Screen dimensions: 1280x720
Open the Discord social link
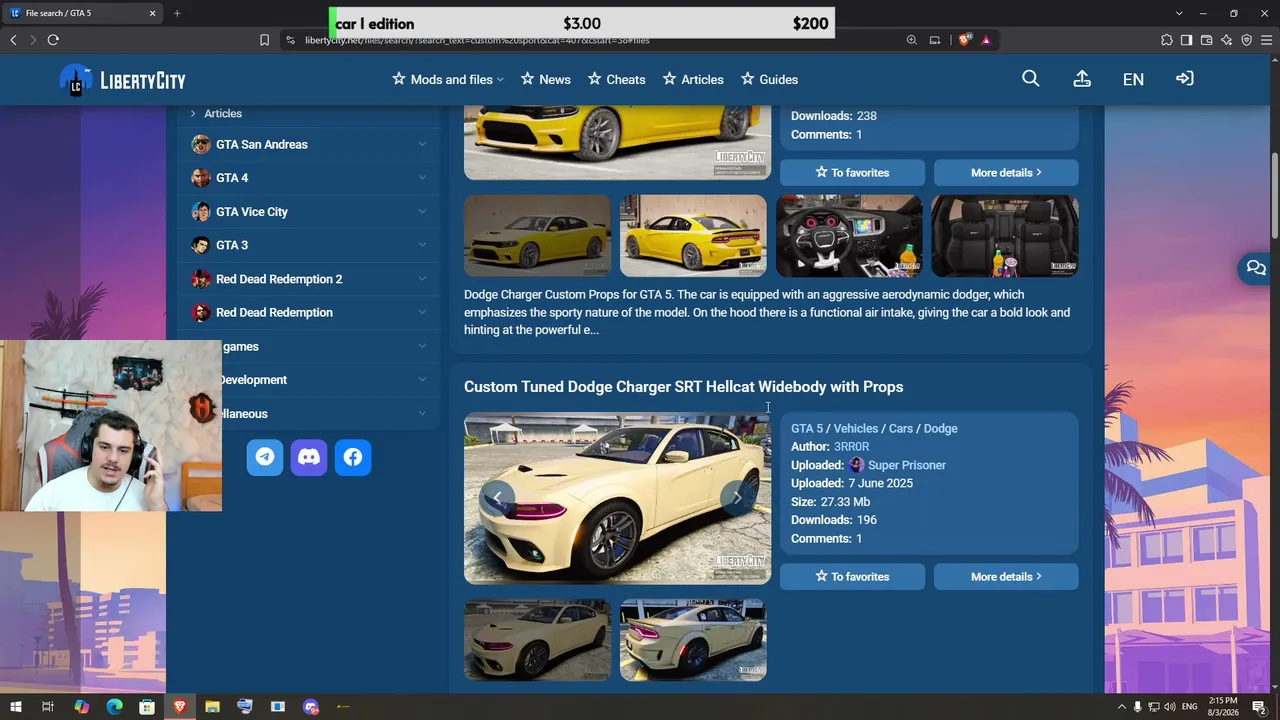pos(309,457)
